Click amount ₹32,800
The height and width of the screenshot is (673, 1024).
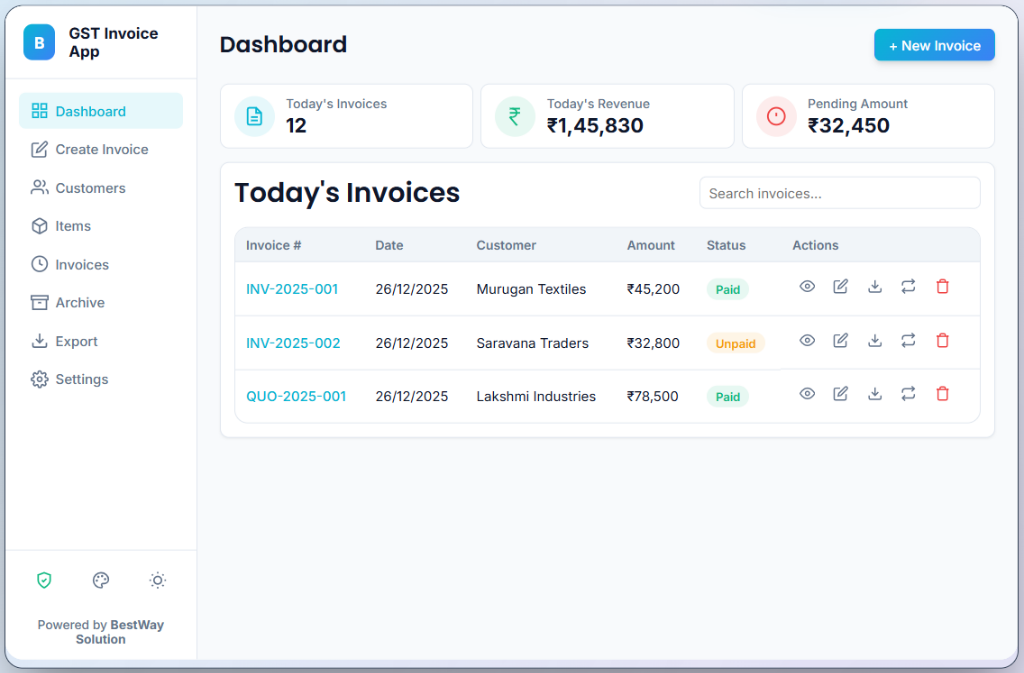(653, 343)
